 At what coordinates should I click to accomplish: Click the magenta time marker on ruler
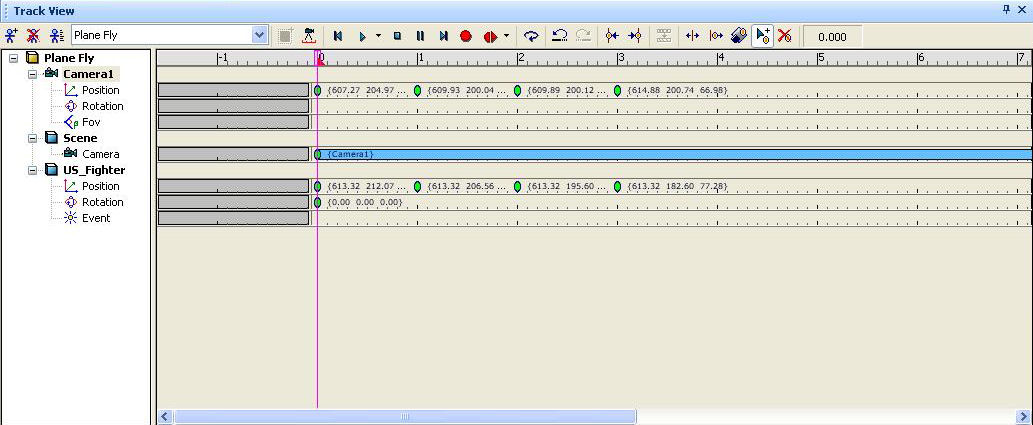320,58
